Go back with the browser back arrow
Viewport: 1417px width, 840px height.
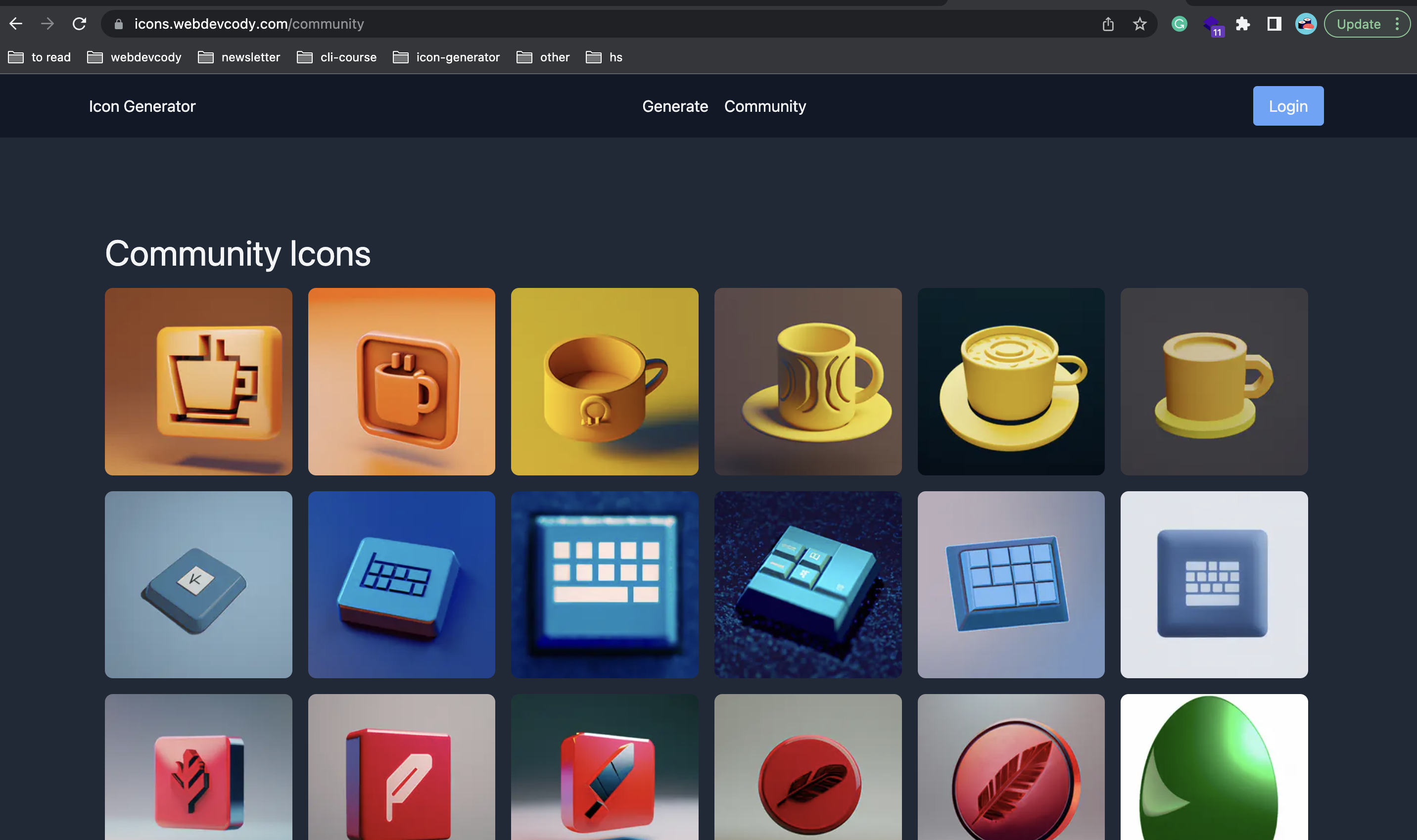pos(16,24)
